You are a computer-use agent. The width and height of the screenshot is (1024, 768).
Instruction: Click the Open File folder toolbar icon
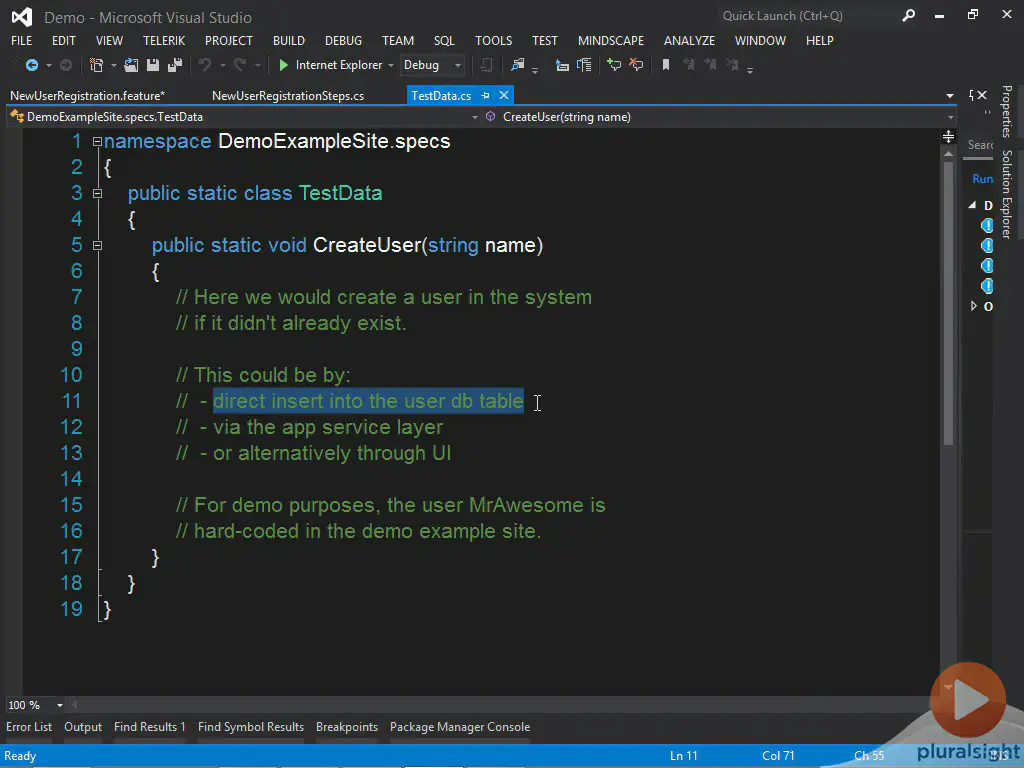click(132, 65)
